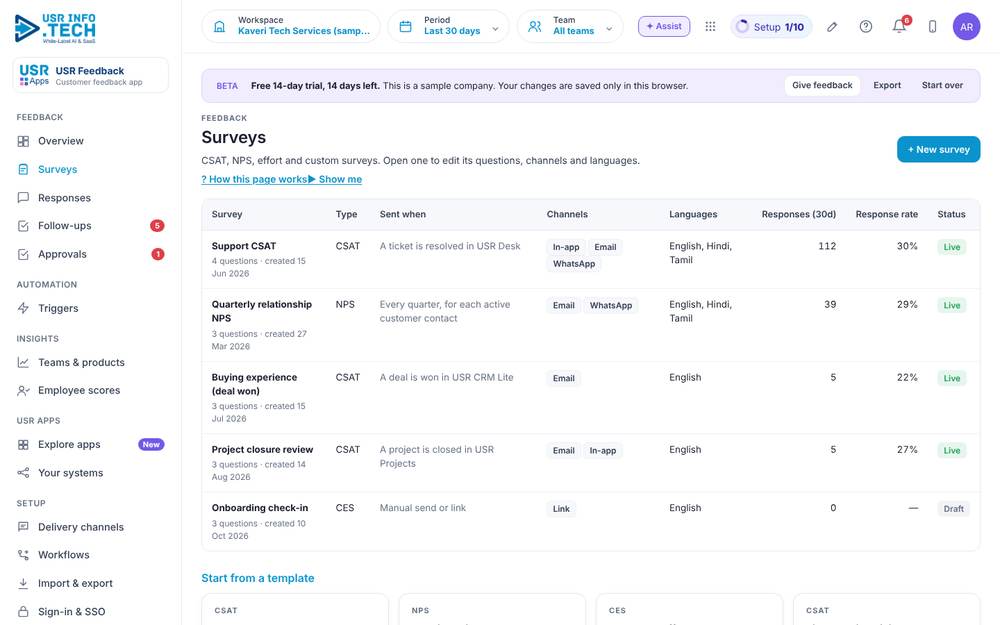Expand the Workspace selector dropdown
The height and width of the screenshot is (625, 1000).
click(291, 27)
